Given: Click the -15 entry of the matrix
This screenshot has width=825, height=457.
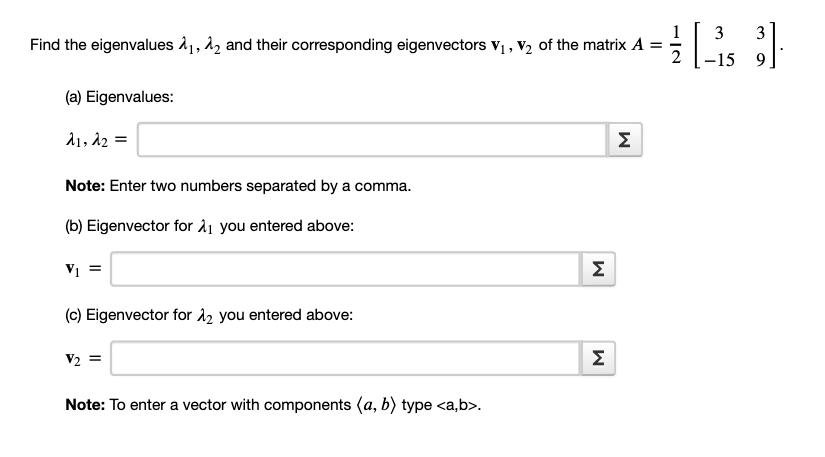Looking at the screenshot, I should (x=719, y=59).
